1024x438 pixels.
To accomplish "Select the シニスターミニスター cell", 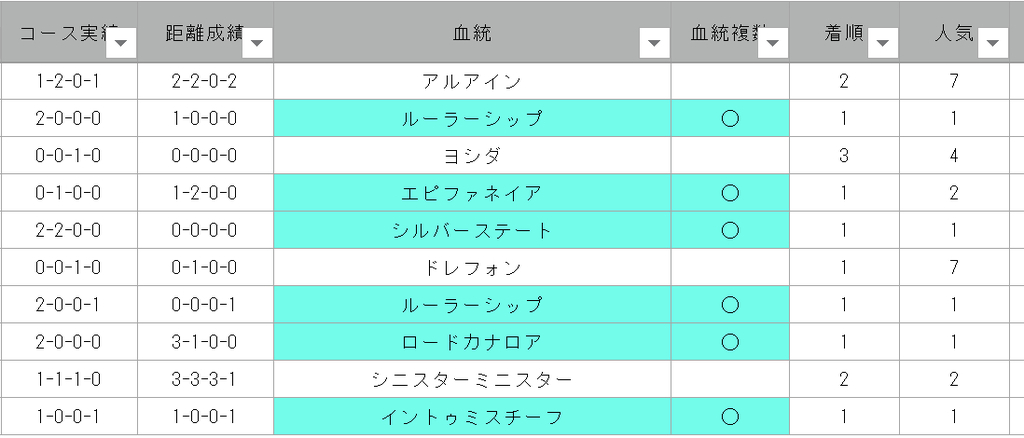I will 472,379.
